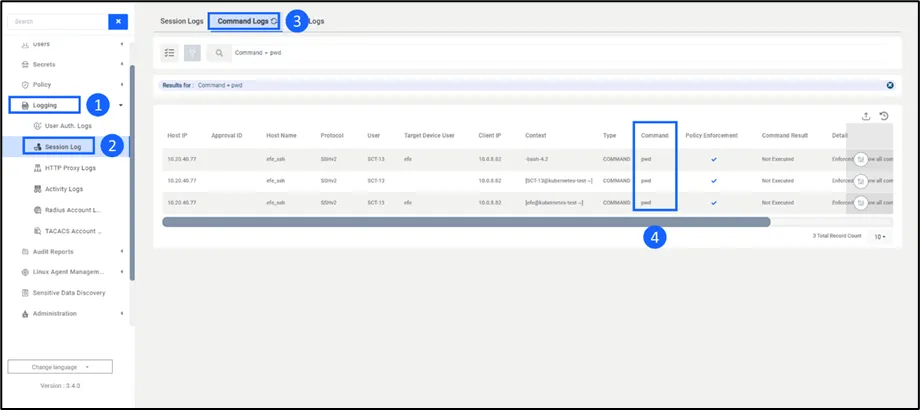
Task: Click the Host Name column header
Action: 281,135
